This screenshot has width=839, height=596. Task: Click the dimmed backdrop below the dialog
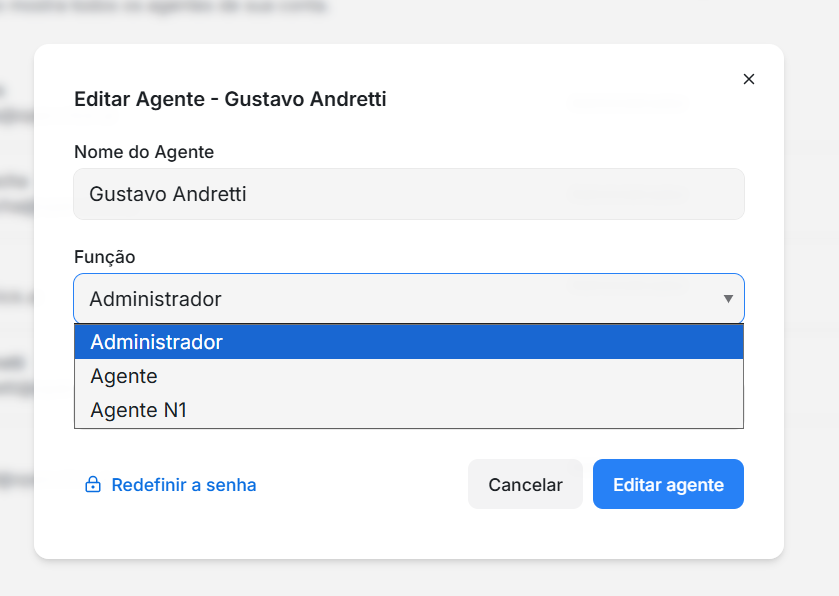coord(420,579)
